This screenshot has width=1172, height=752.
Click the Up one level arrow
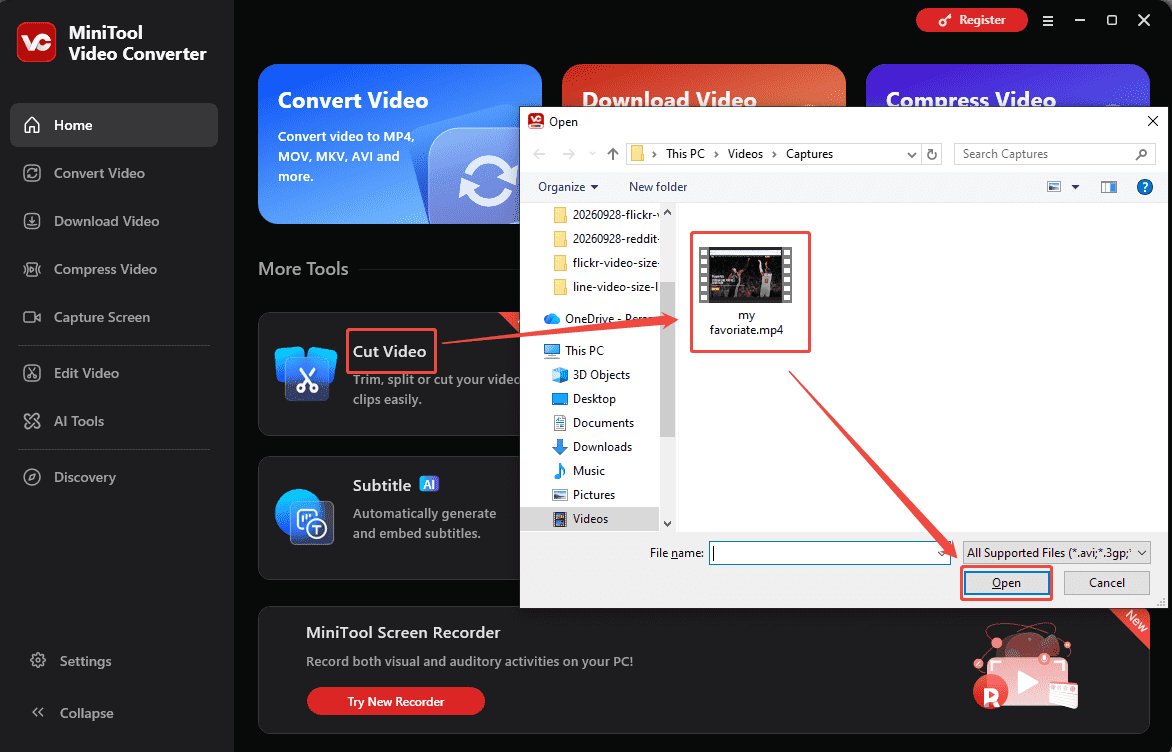(613, 154)
